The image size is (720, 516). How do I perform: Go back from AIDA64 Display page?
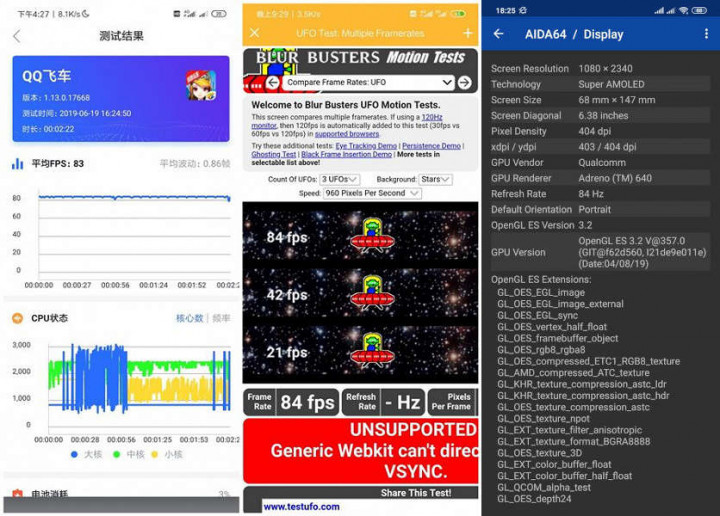pos(499,34)
